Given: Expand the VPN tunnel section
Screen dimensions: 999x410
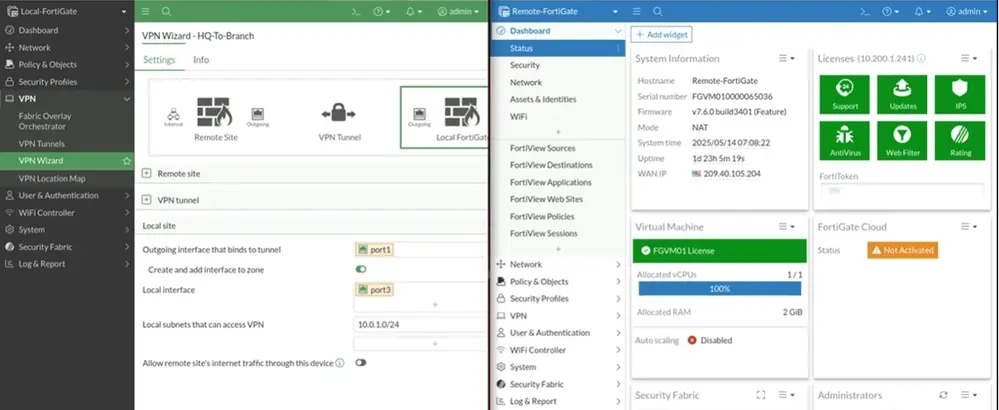Looking at the screenshot, I should pos(147,200).
